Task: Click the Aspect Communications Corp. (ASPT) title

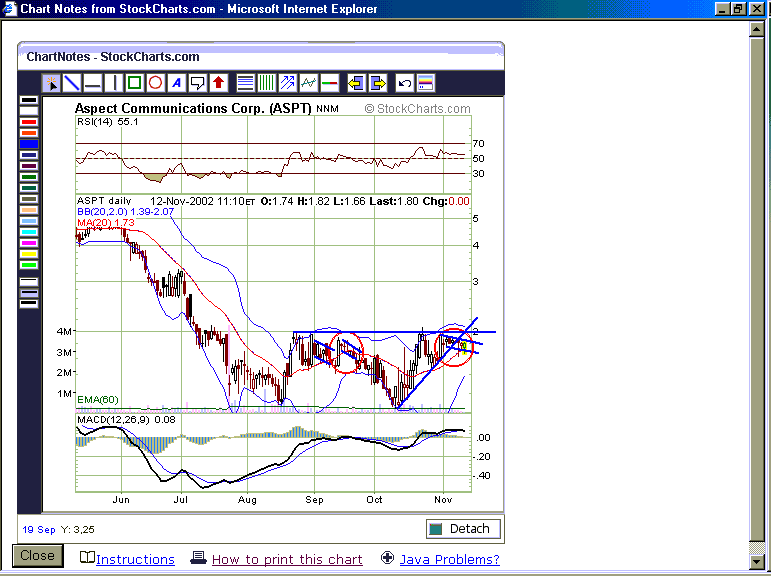Action: [193, 108]
